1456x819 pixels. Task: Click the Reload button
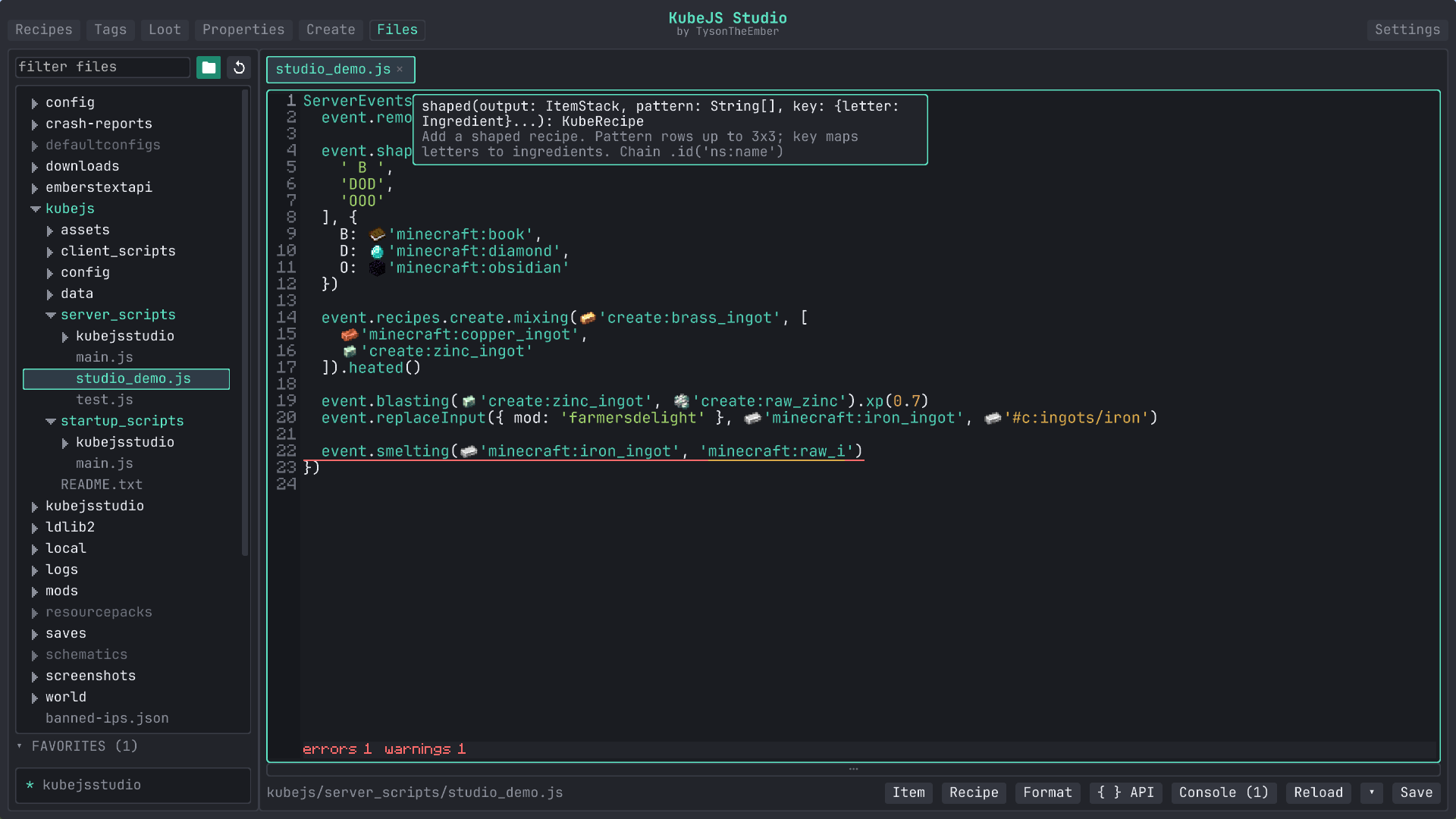point(1318,792)
